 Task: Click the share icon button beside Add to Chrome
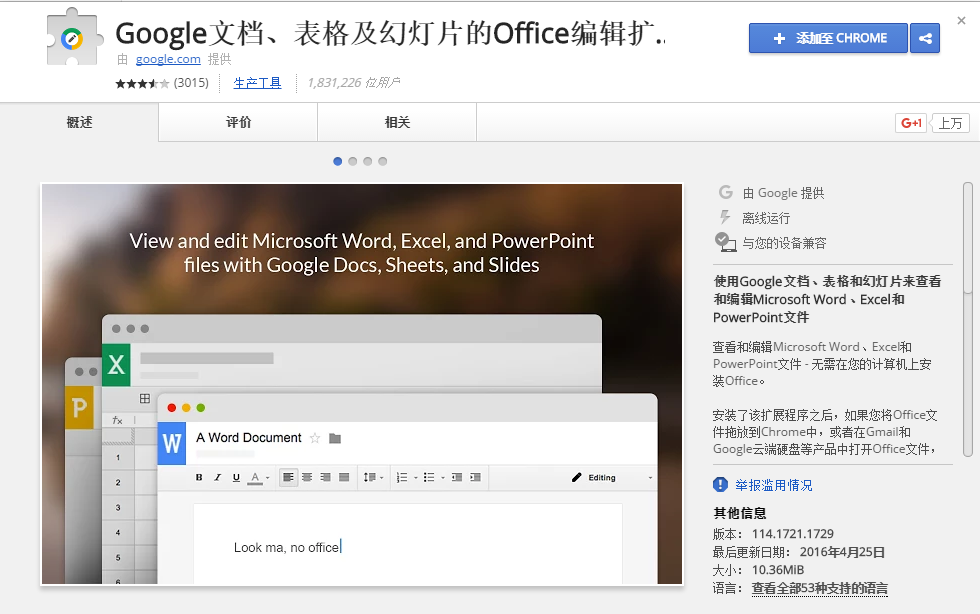click(x=925, y=38)
